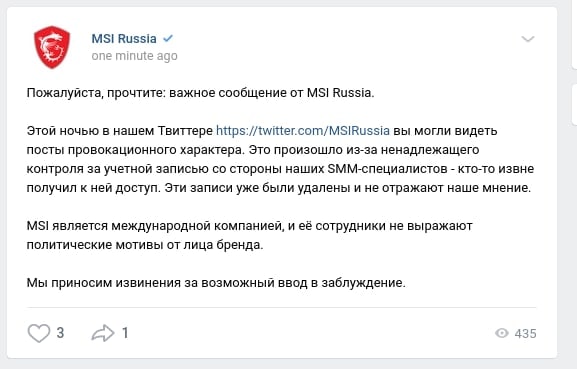Screen dimensions: 577x369
Task: Click the closing line 'Мы приносим извинения'
Action: click(x=216, y=283)
